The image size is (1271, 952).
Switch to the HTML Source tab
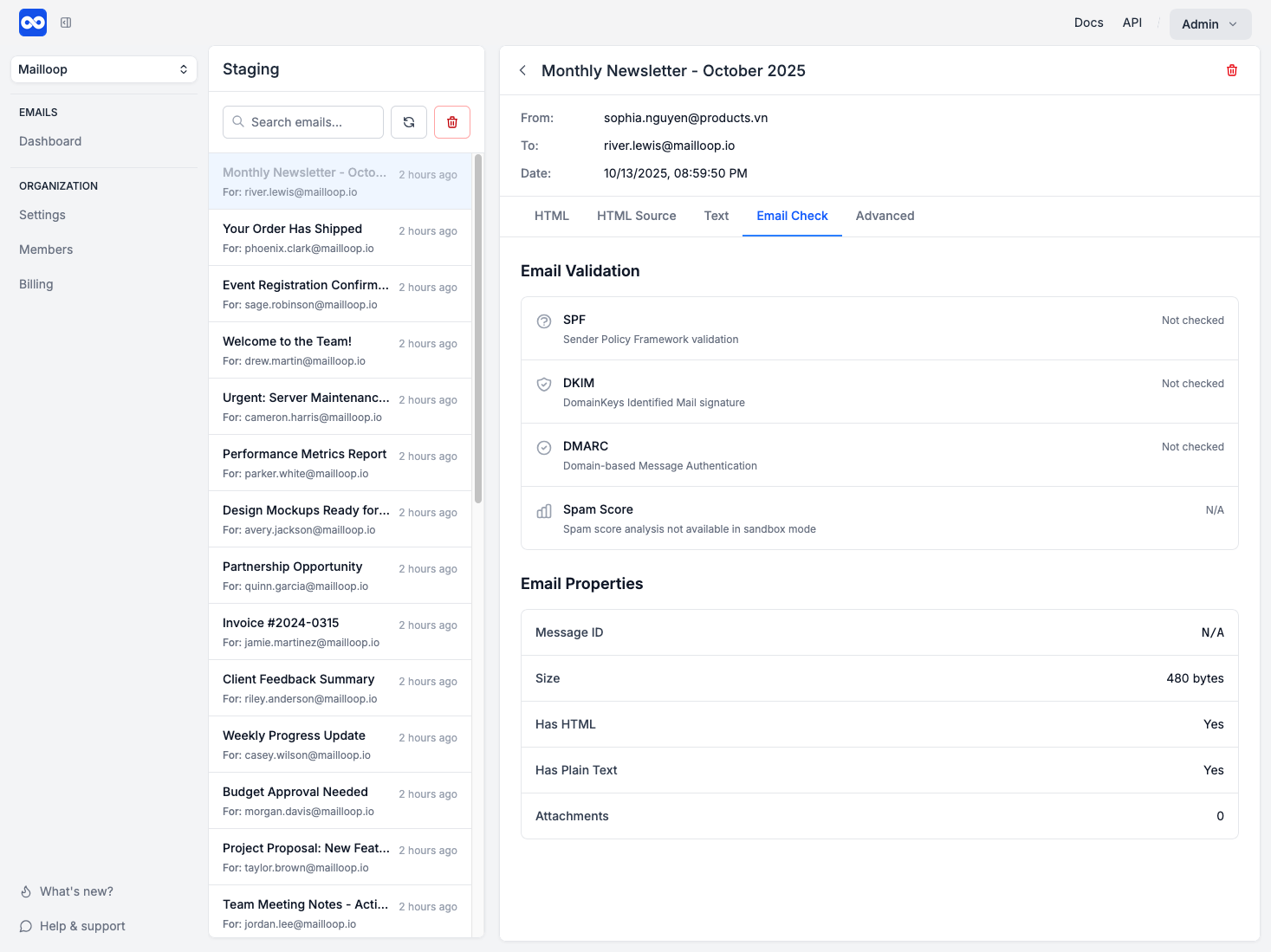click(636, 216)
